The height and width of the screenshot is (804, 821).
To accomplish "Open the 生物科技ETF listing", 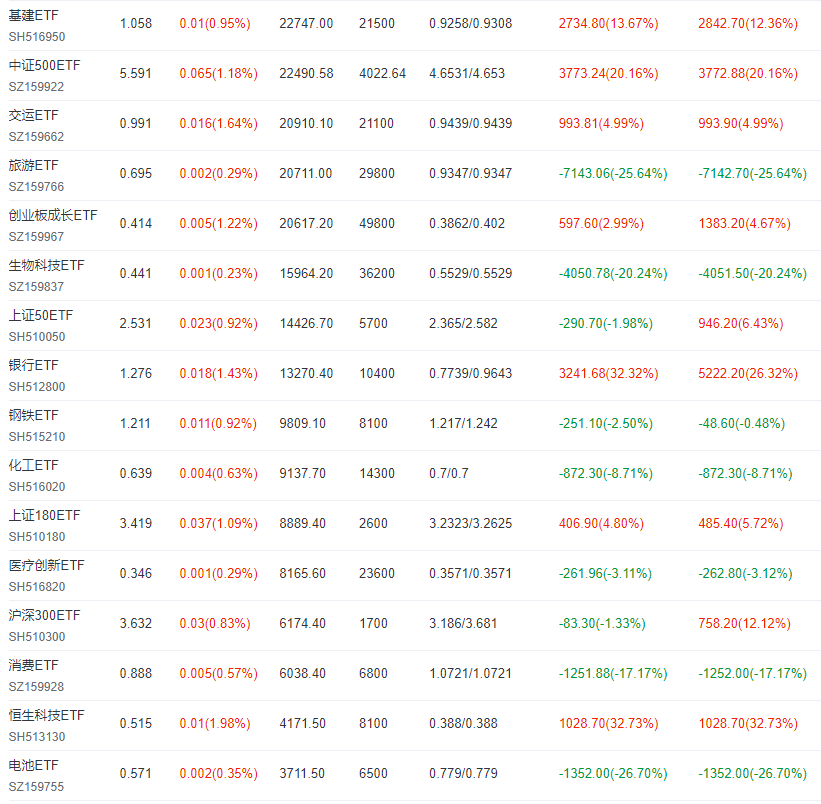I will [x=46, y=265].
